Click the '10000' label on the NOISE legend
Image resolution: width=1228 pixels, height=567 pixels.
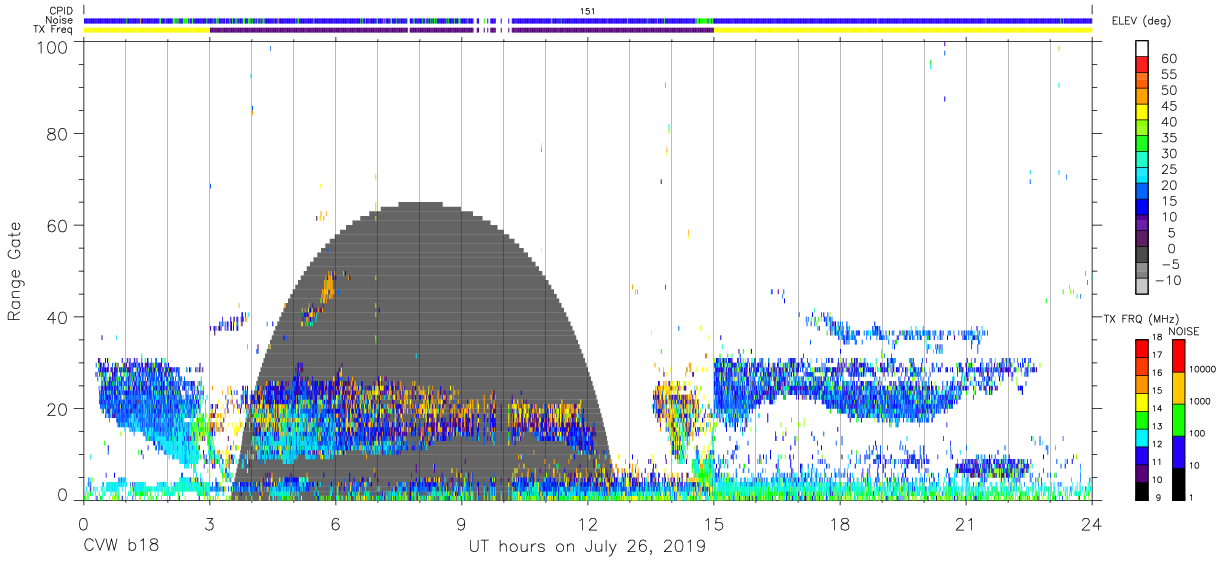point(1205,369)
